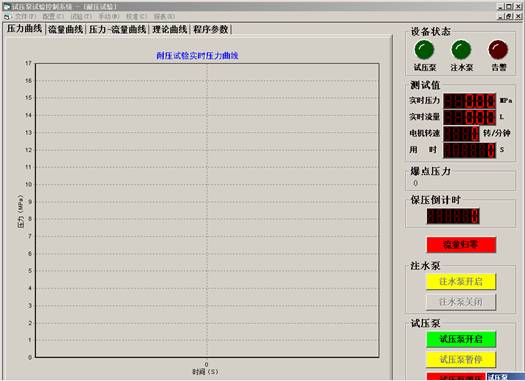Click the 保压倒计时 countdown display
The width and height of the screenshot is (525, 381).
[453, 216]
